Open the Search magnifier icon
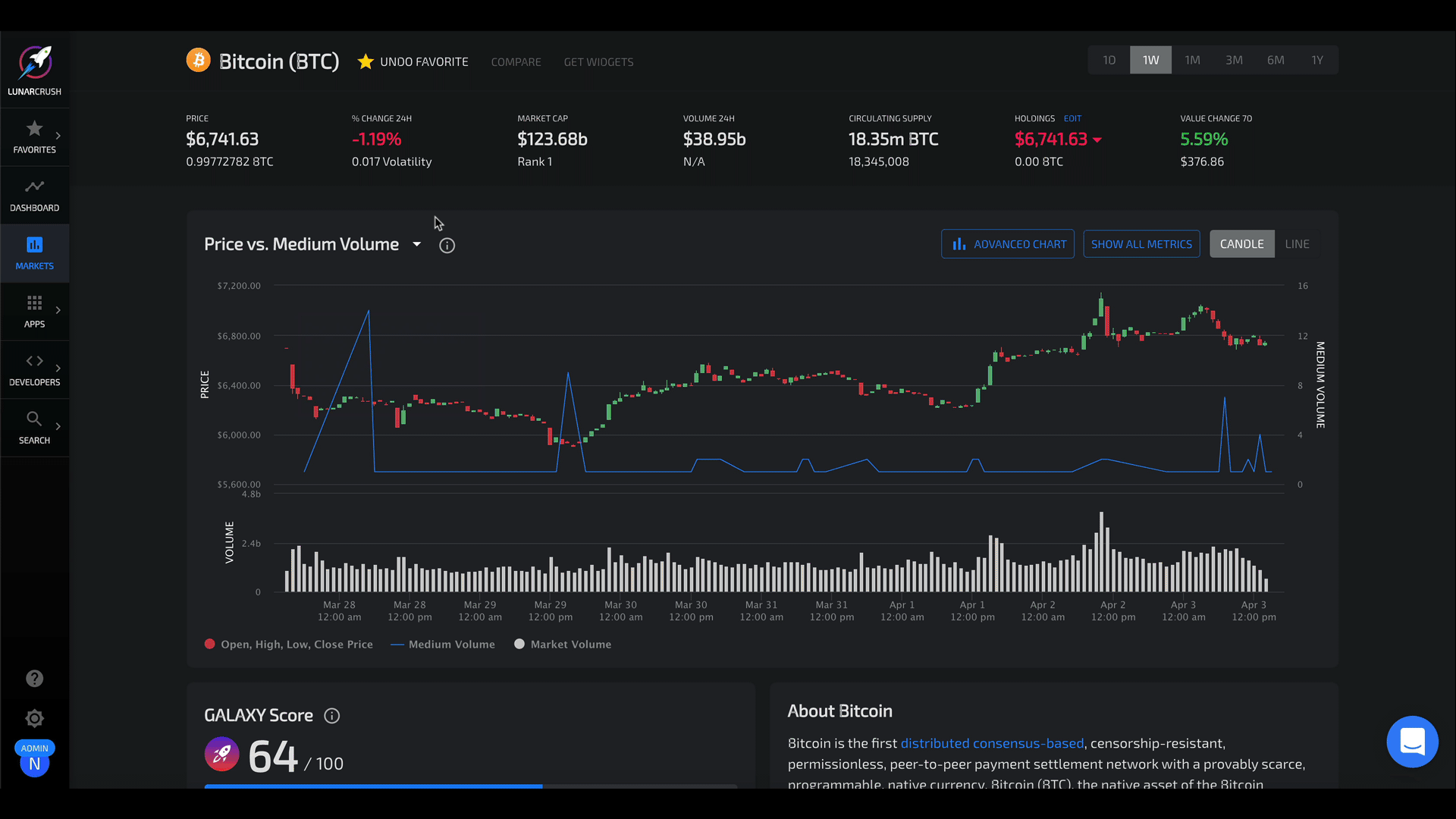 pyautogui.click(x=34, y=419)
